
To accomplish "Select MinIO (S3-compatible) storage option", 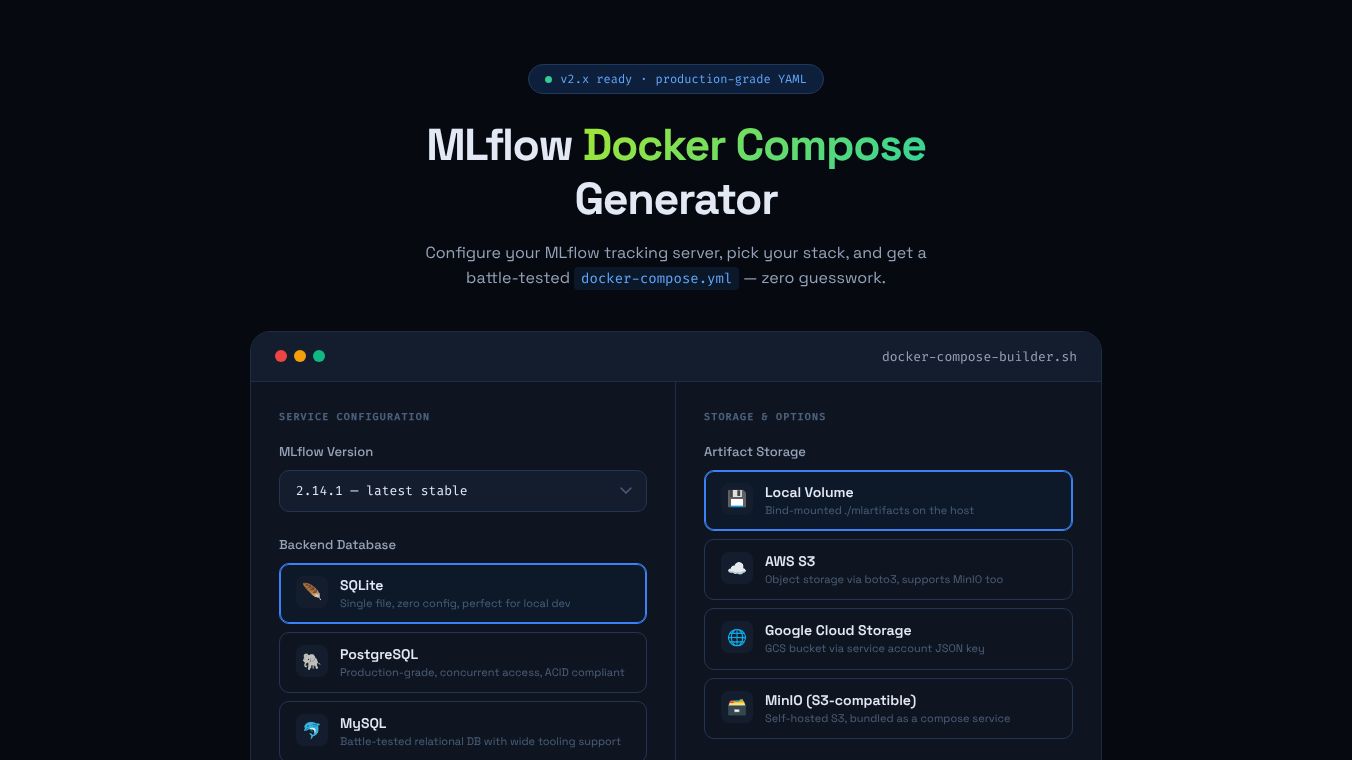I will 888,708.
